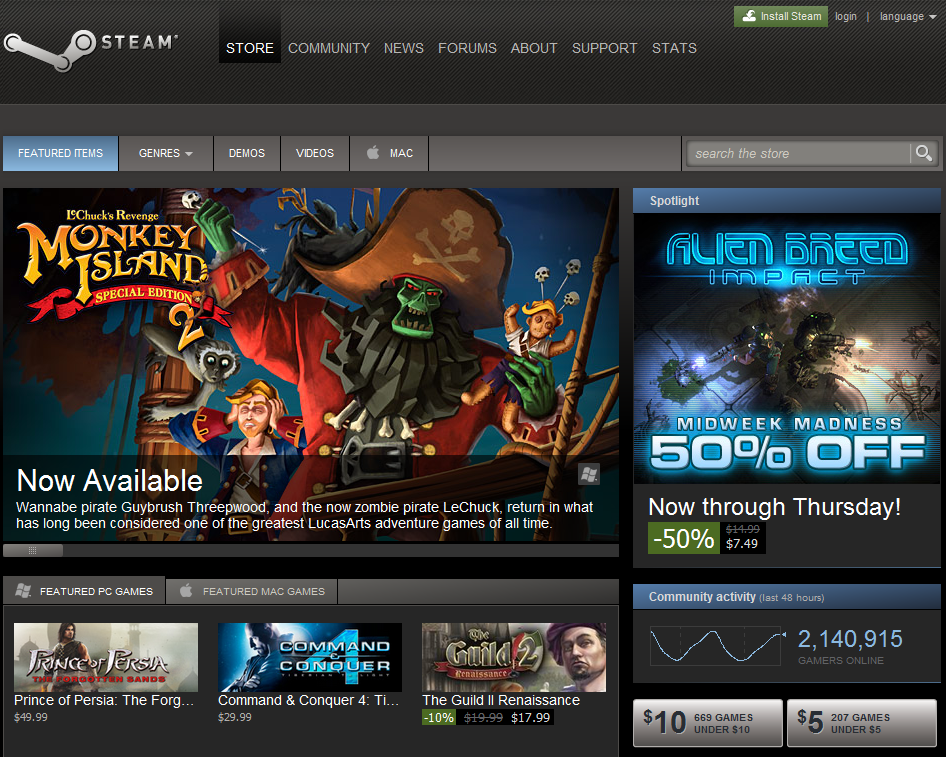
Task: Click the Now through Thursday! heading
Action: click(775, 507)
